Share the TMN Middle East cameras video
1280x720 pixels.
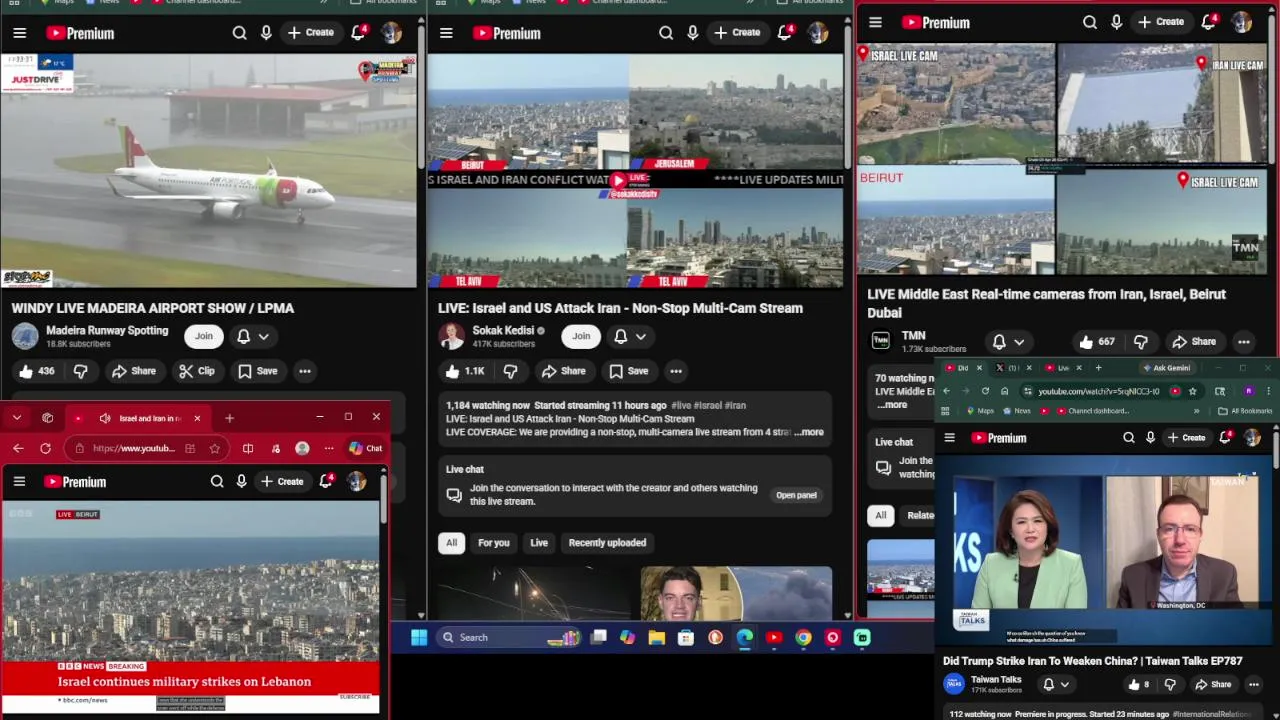[x=1194, y=342]
